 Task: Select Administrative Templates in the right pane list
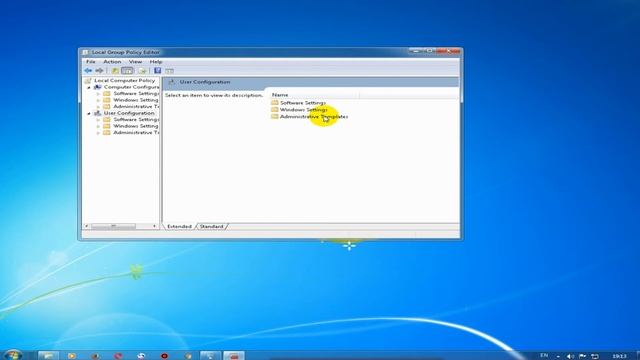coord(314,117)
